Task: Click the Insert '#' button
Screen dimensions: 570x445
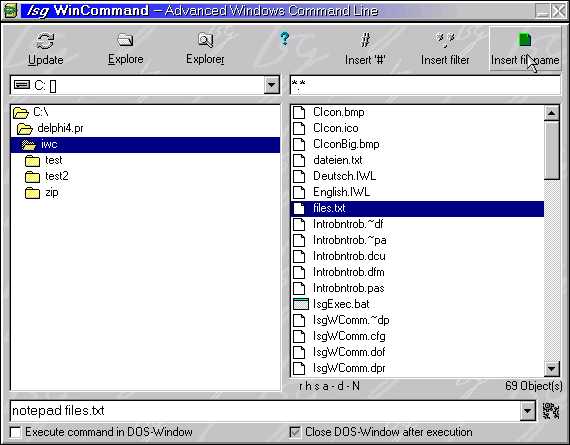Action: point(365,49)
